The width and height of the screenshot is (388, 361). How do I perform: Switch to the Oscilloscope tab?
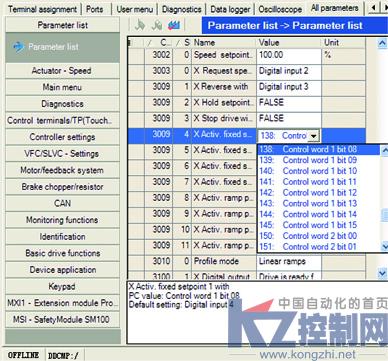tap(280, 9)
